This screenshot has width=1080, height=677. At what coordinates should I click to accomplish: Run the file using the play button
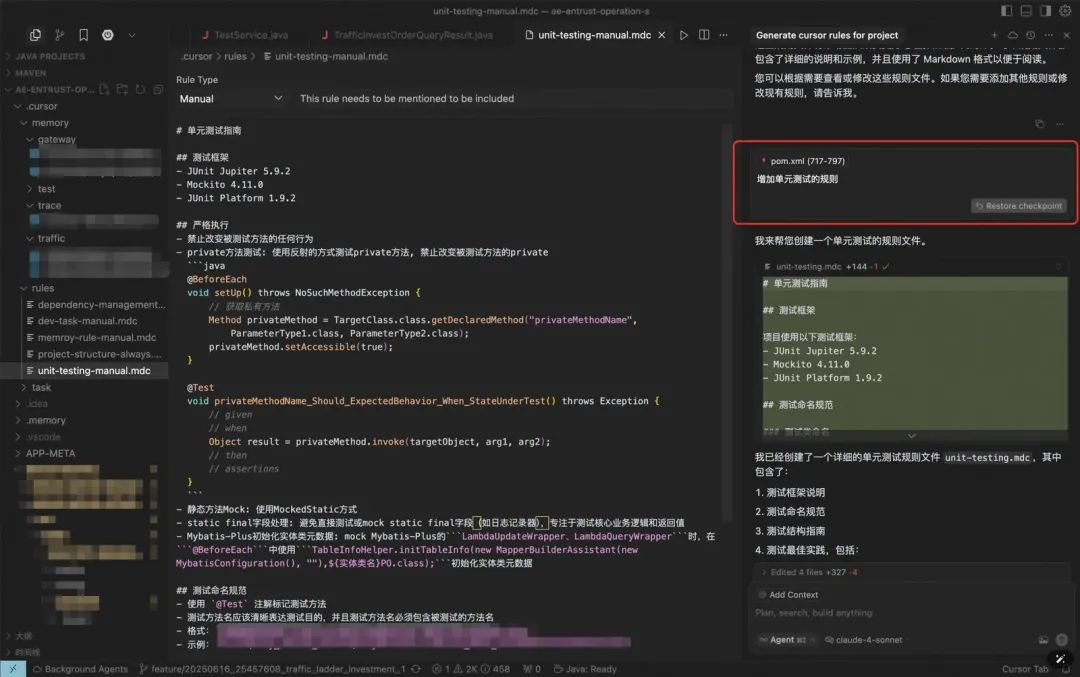683,33
